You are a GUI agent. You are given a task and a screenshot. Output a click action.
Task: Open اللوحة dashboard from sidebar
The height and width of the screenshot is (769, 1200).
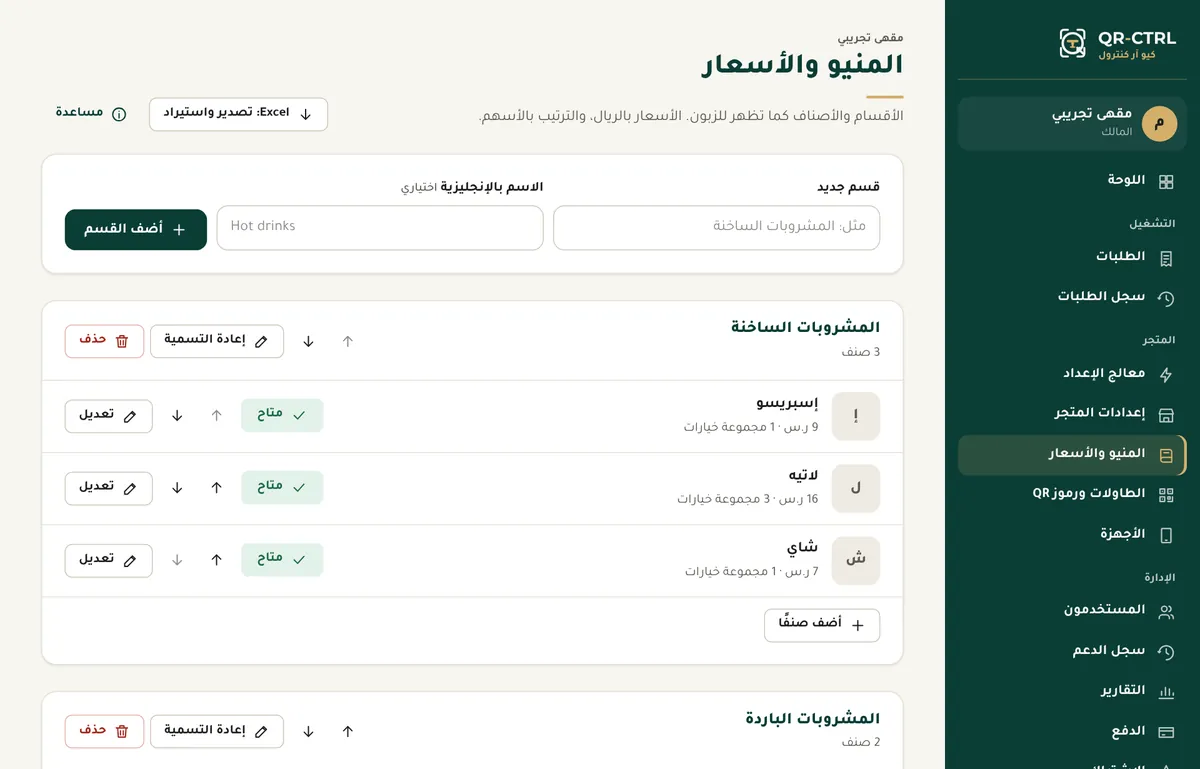[1072, 181]
